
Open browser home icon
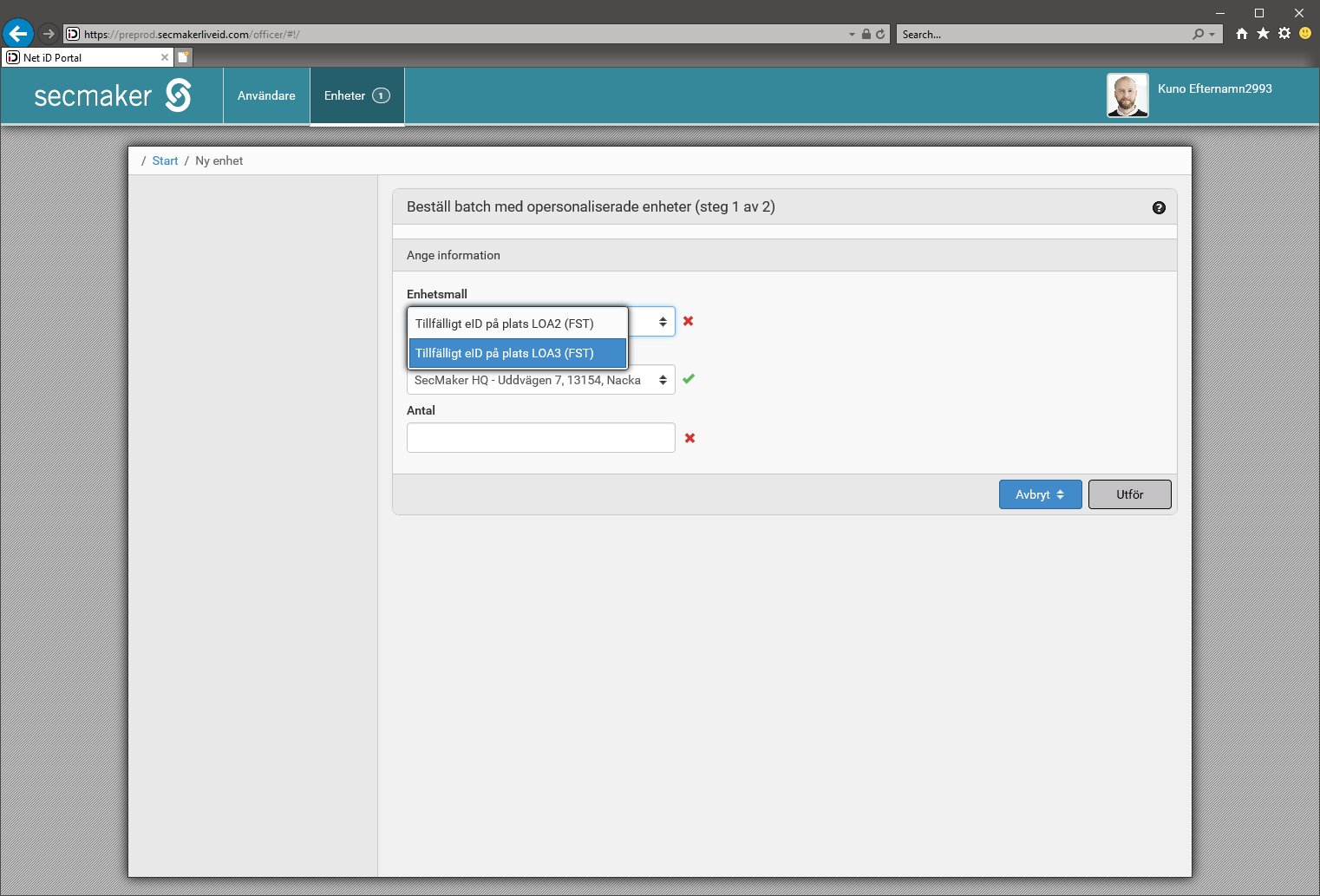coord(1242,33)
